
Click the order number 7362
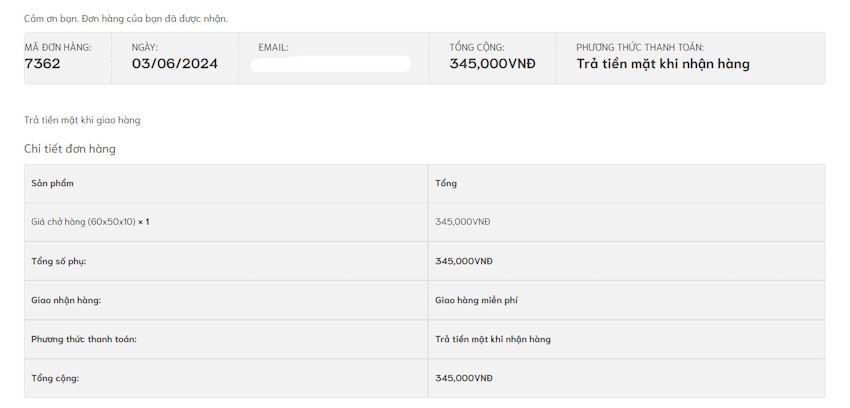tap(43, 64)
